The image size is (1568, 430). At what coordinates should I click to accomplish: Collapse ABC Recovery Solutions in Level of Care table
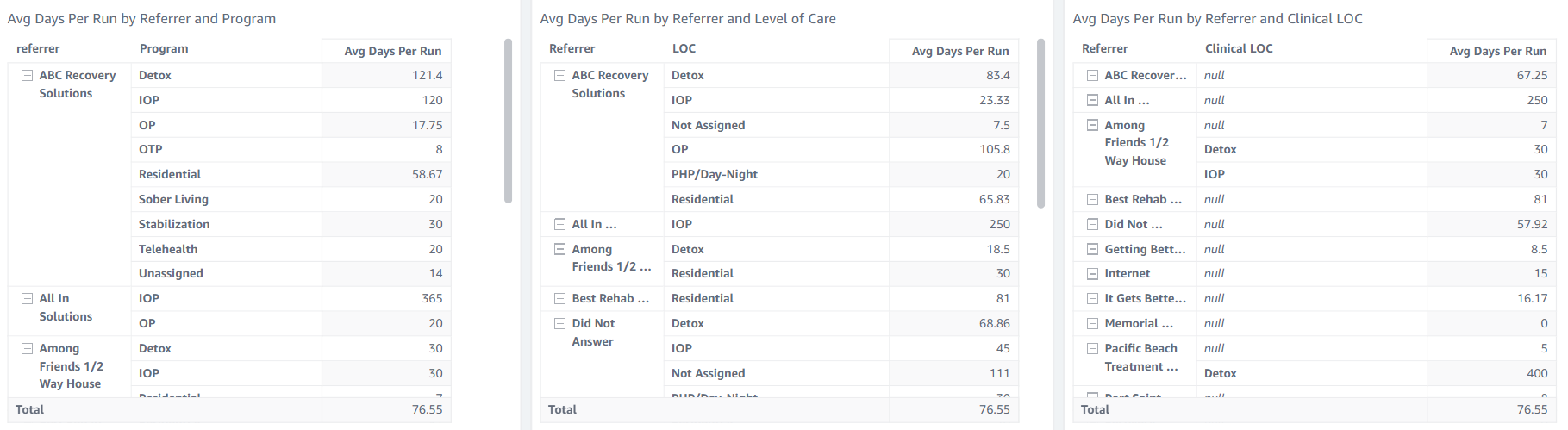coord(559,76)
